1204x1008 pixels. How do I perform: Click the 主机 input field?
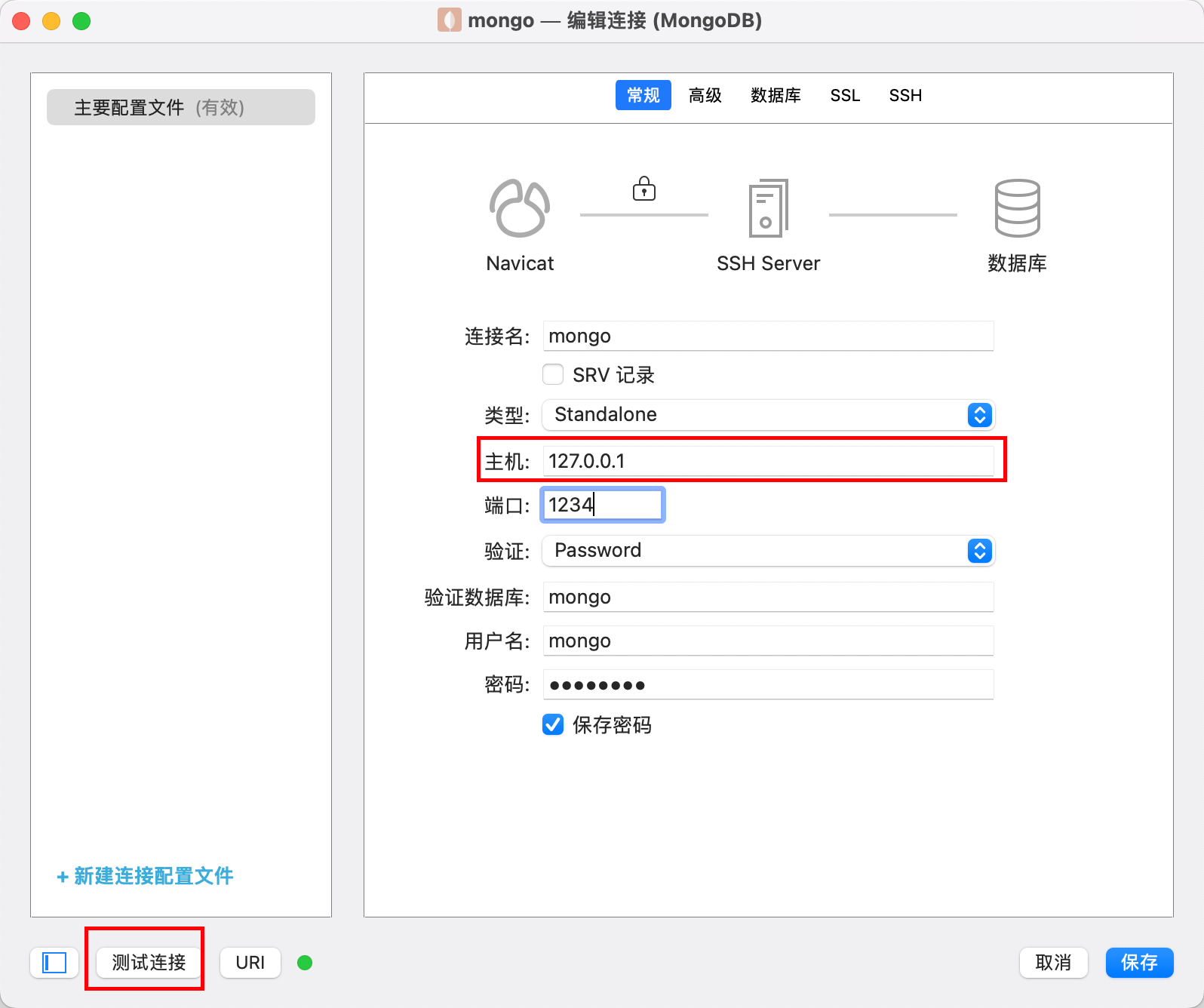click(x=768, y=461)
